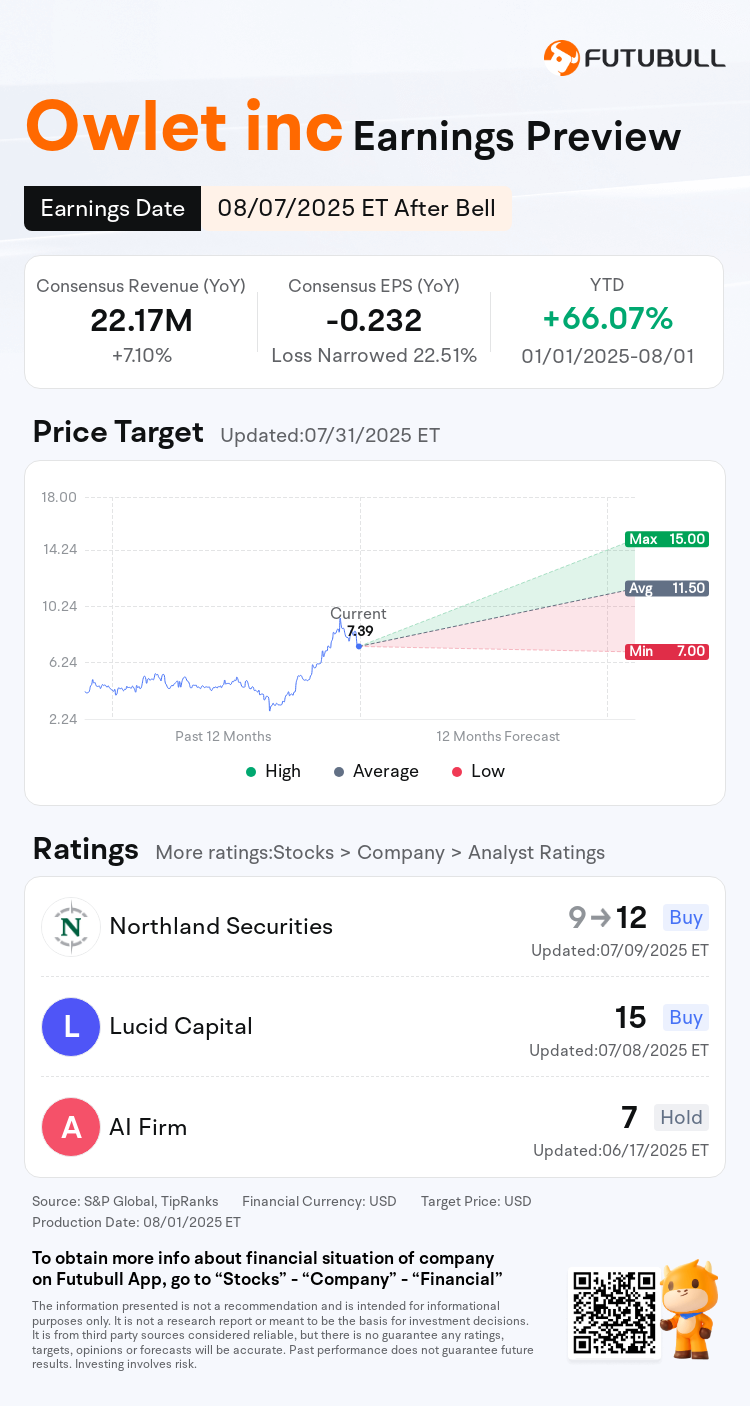Click the '12 Months Forecast' axis label
This screenshot has width=750, height=1406.
tap(498, 736)
